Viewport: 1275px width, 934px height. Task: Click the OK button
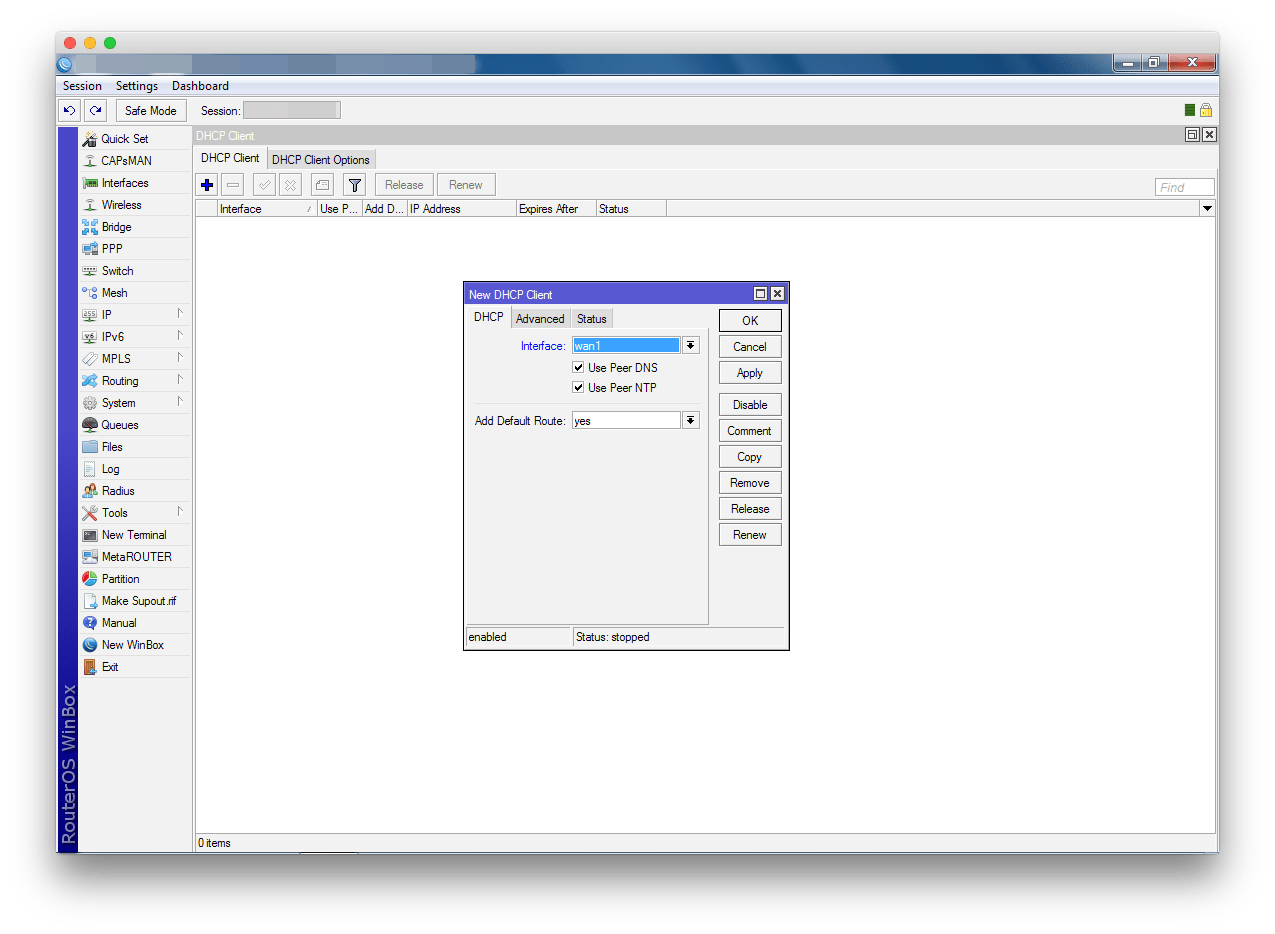[x=750, y=321]
